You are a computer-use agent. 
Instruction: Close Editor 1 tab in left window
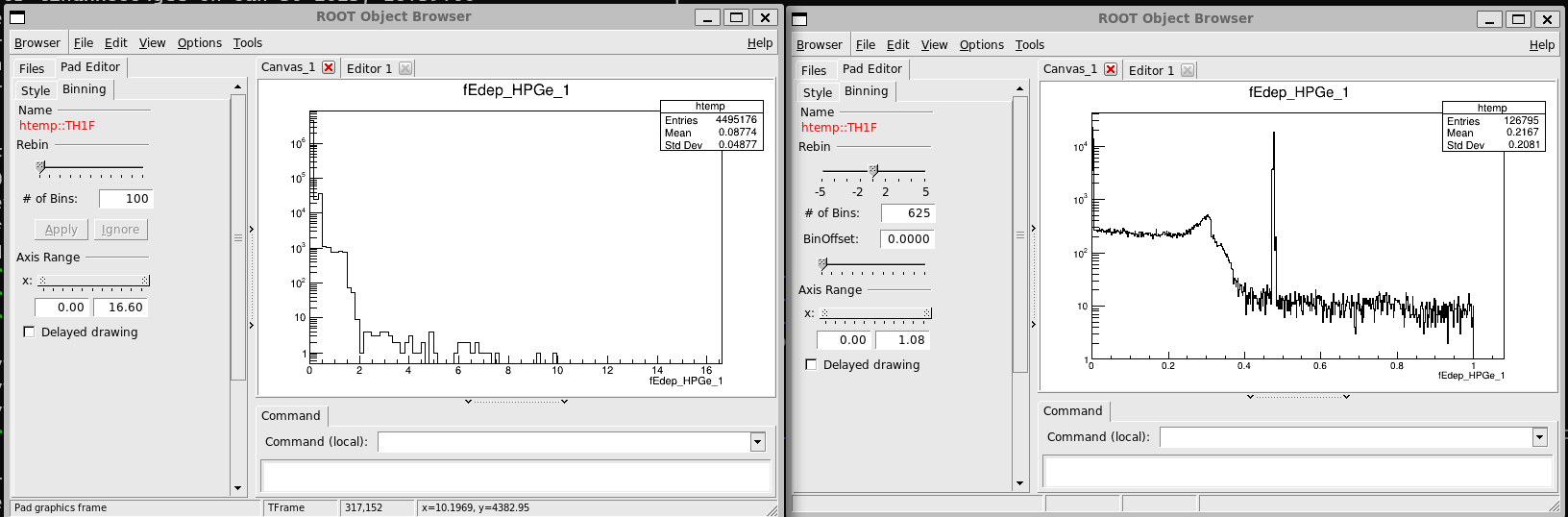405,68
